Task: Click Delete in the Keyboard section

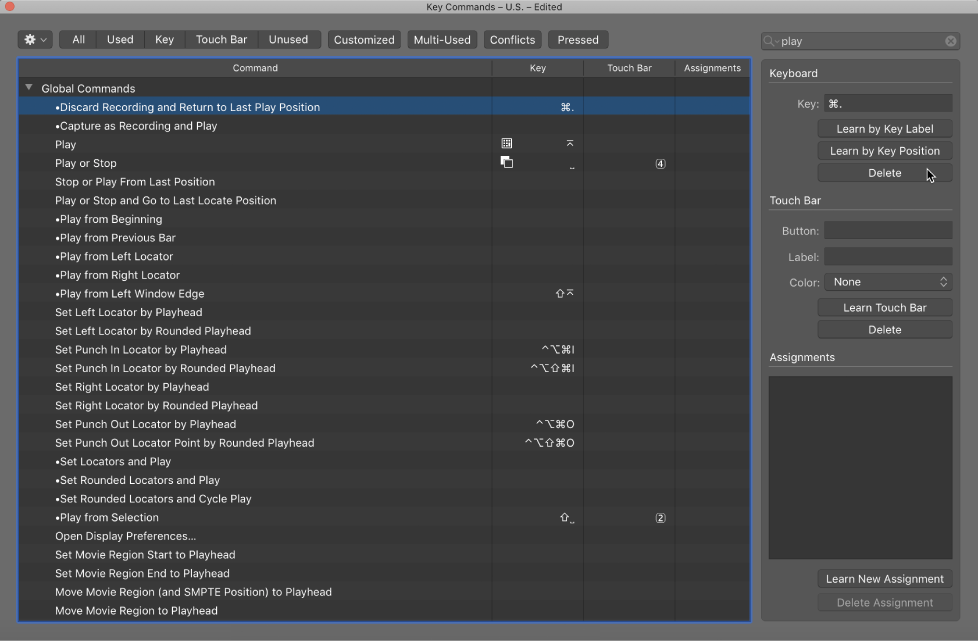Action: coord(884,173)
